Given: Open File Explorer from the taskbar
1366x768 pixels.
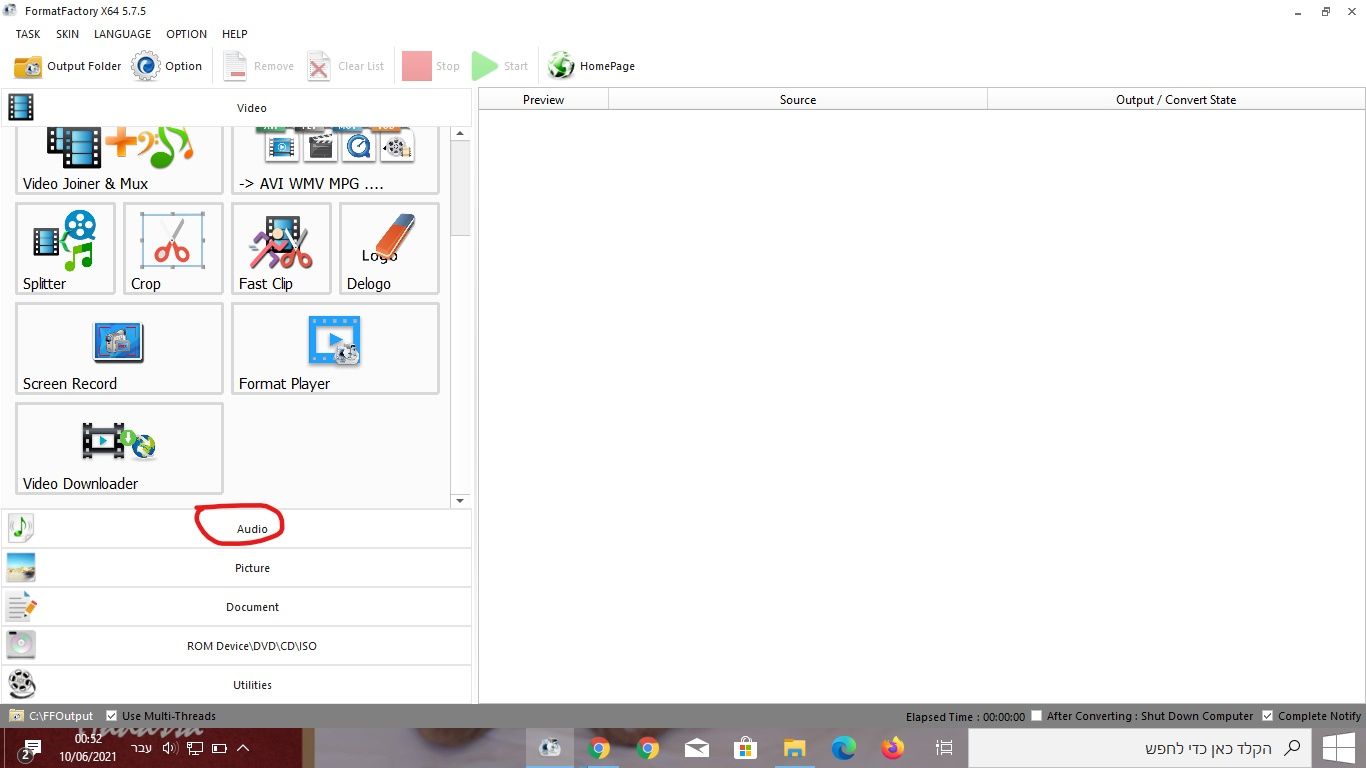Looking at the screenshot, I should [x=794, y=748].
